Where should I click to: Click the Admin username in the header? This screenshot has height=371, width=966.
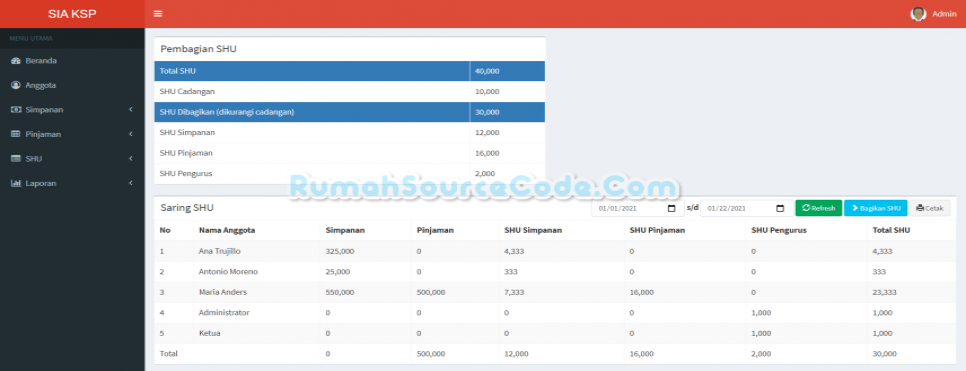(x=944, y=14)
